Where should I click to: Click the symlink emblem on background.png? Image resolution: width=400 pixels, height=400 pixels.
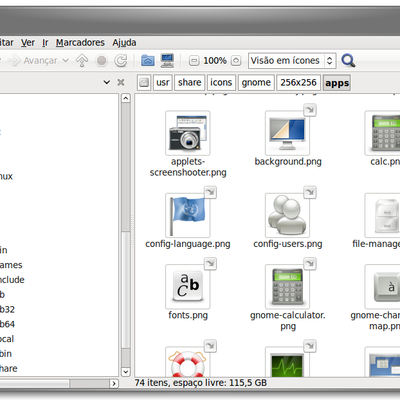310,110
